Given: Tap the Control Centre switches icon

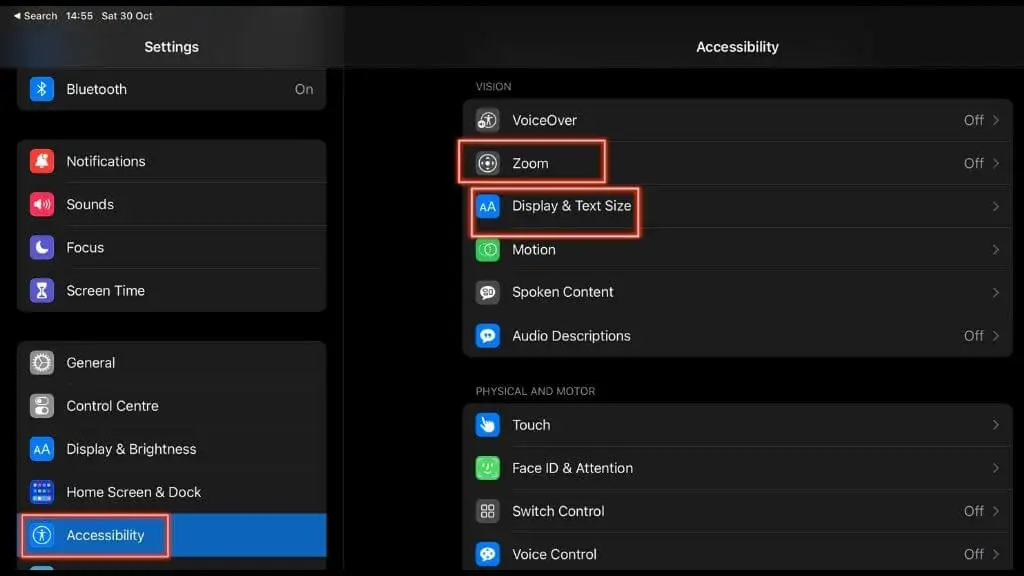Looking at the screenshot, I should 42,406.
